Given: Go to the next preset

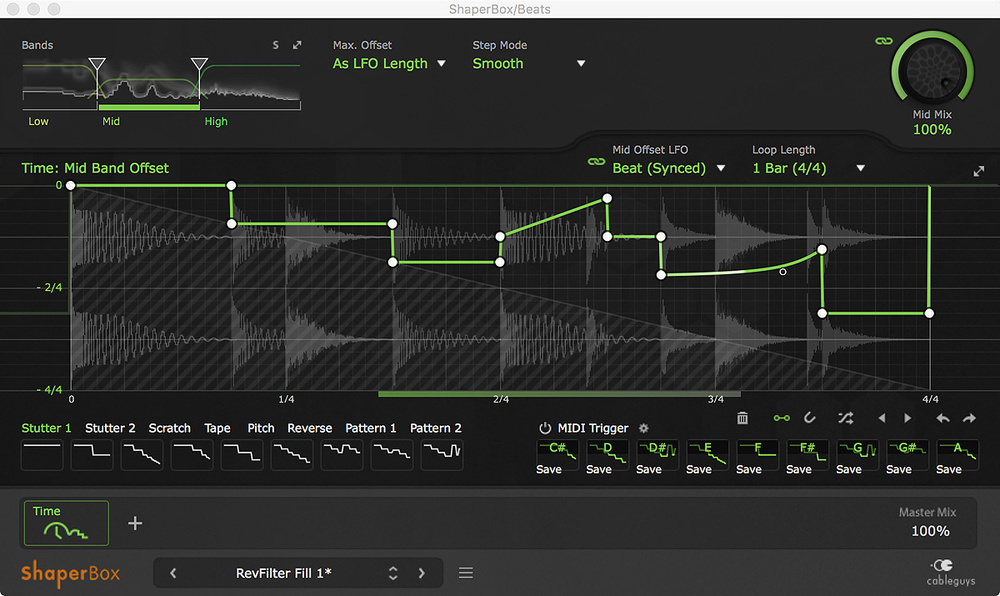Looking at the screenshot, I should (x=422, y=573).
